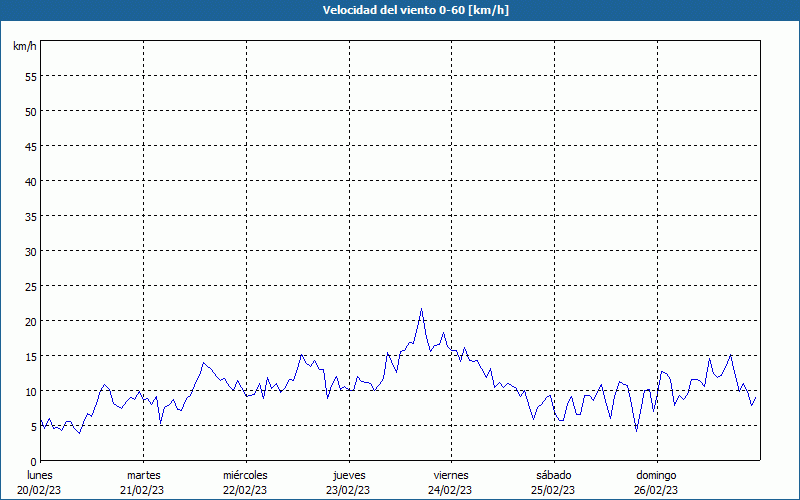Select the 'domingo' day label
The width and height of the screenshot is (800, 500).
[x=656, y=475]
